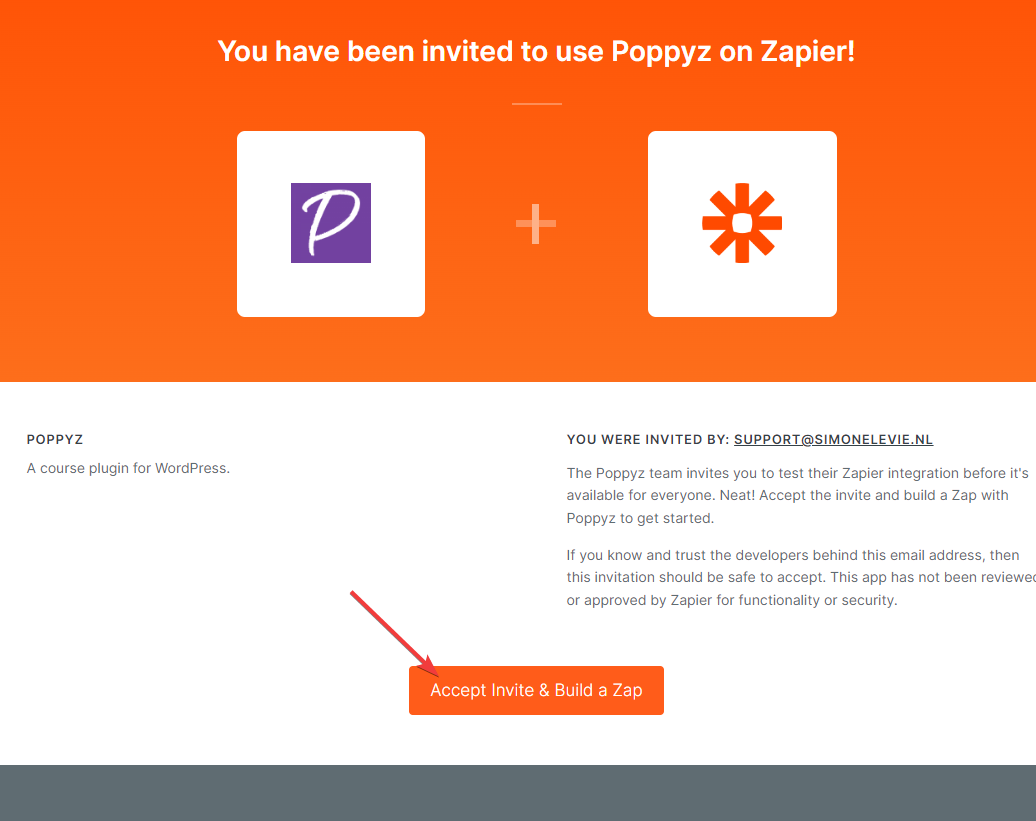
Task: Click the "You have been invited" headline
Action: point(536,51)
